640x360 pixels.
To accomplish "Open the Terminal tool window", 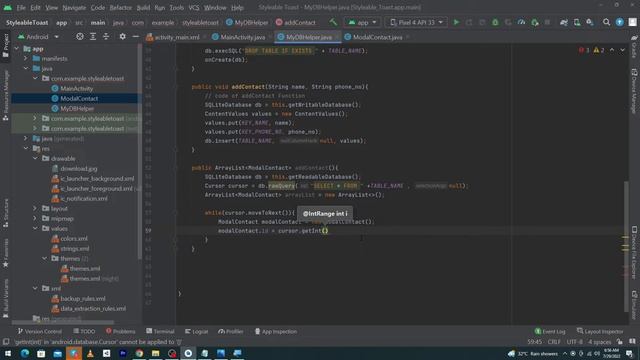I will coord(160,331).
